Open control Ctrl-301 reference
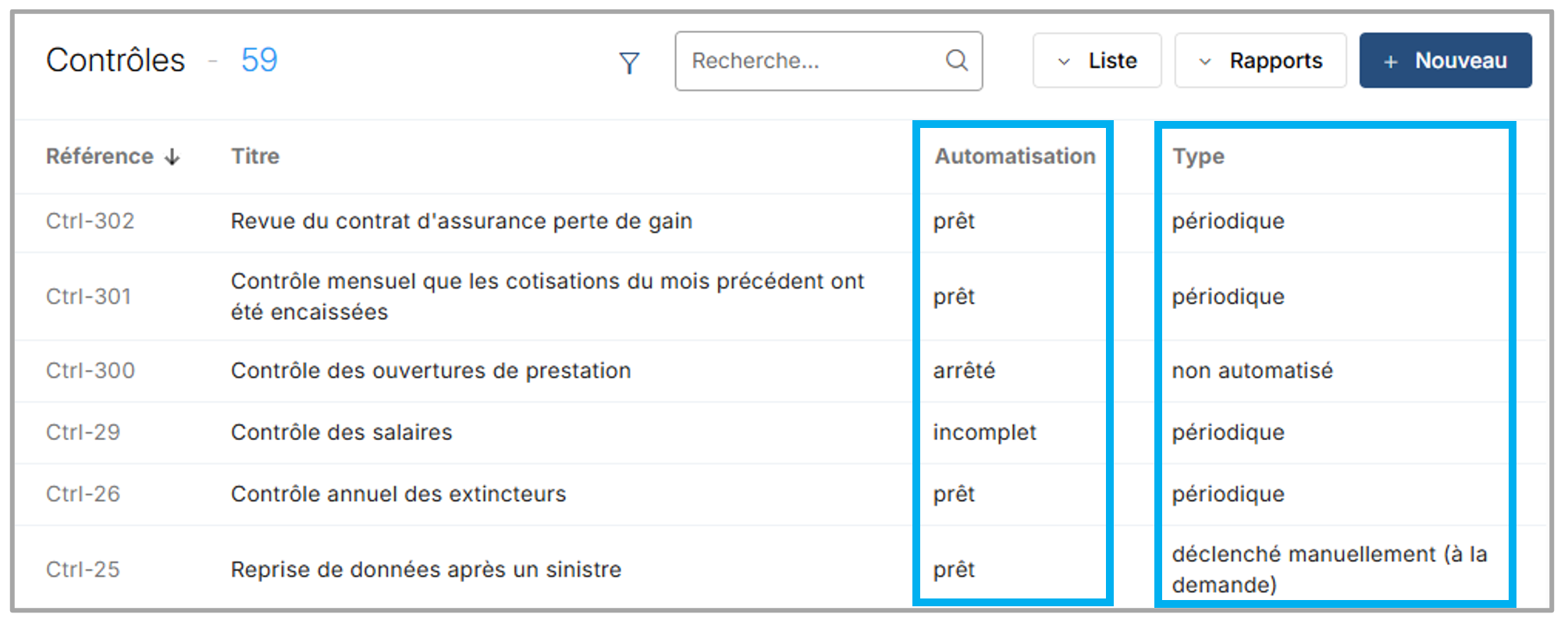This screenshot has height=625, width=1568. [x=88, y=297]
